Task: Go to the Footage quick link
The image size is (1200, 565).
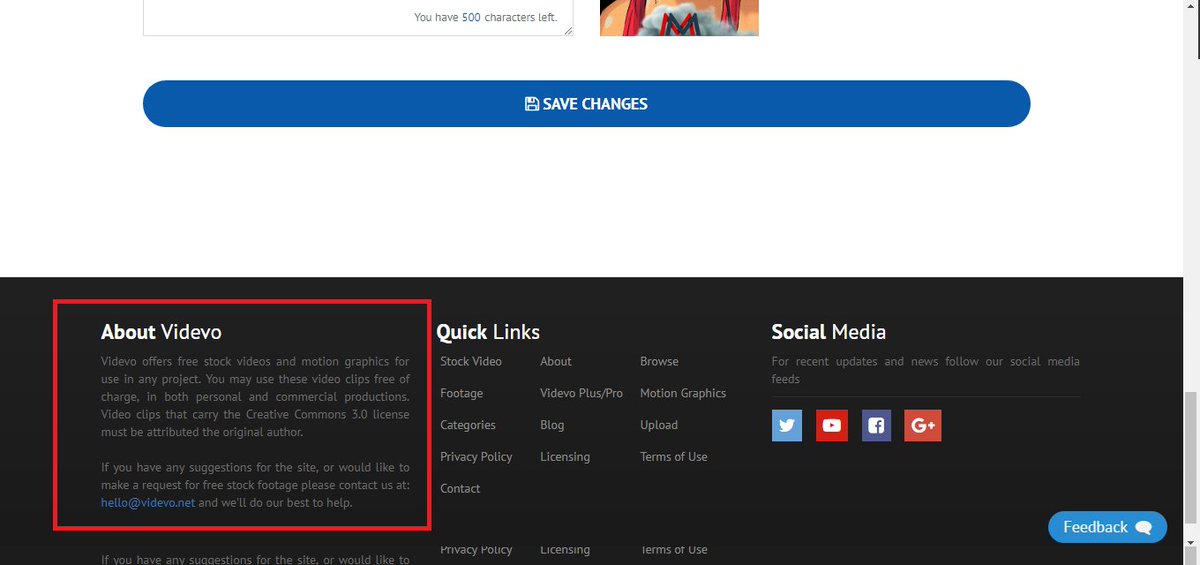Action: pos(461,393)
